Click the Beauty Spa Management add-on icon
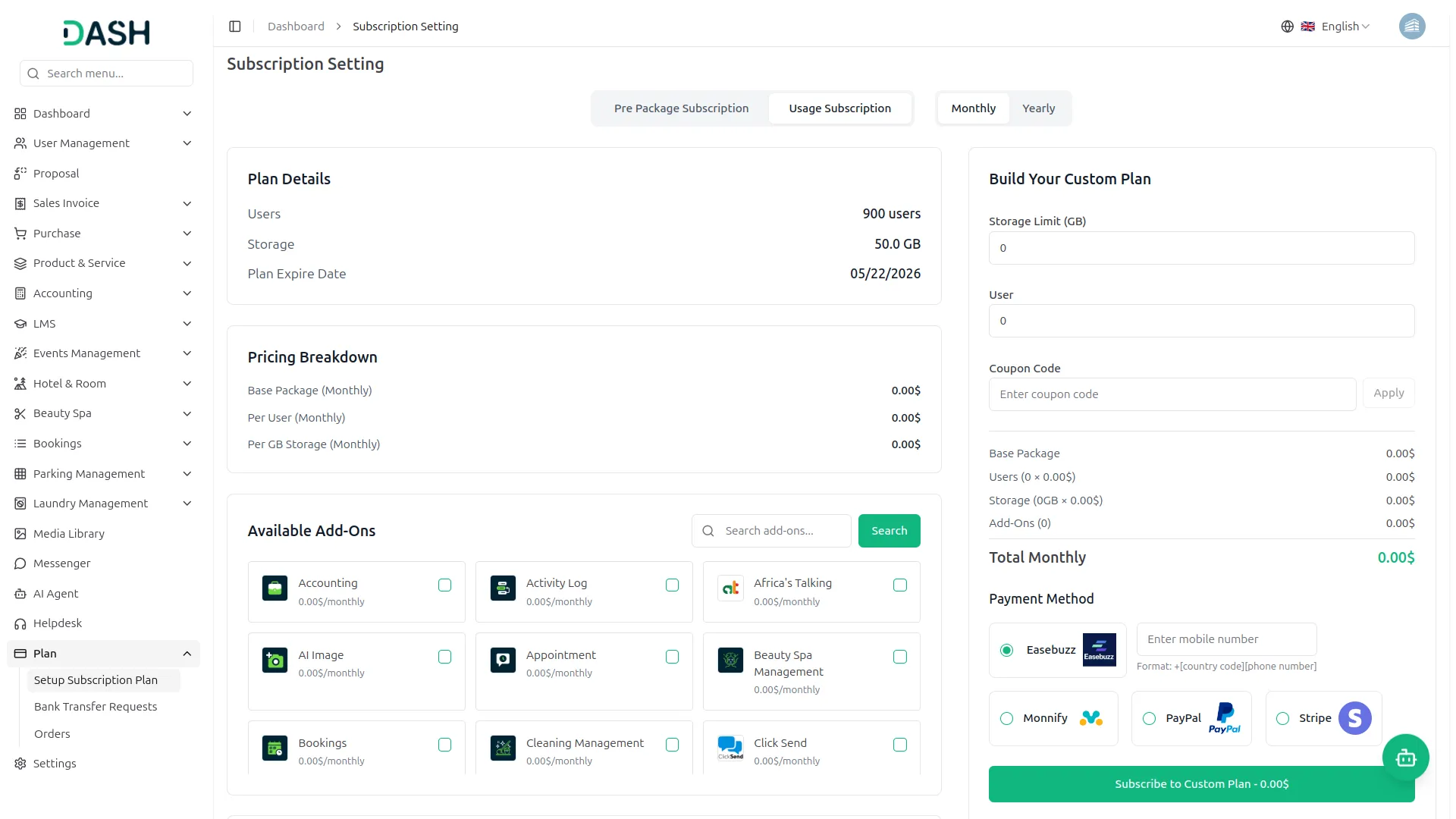1456x819 pixels. coord(730,660)
